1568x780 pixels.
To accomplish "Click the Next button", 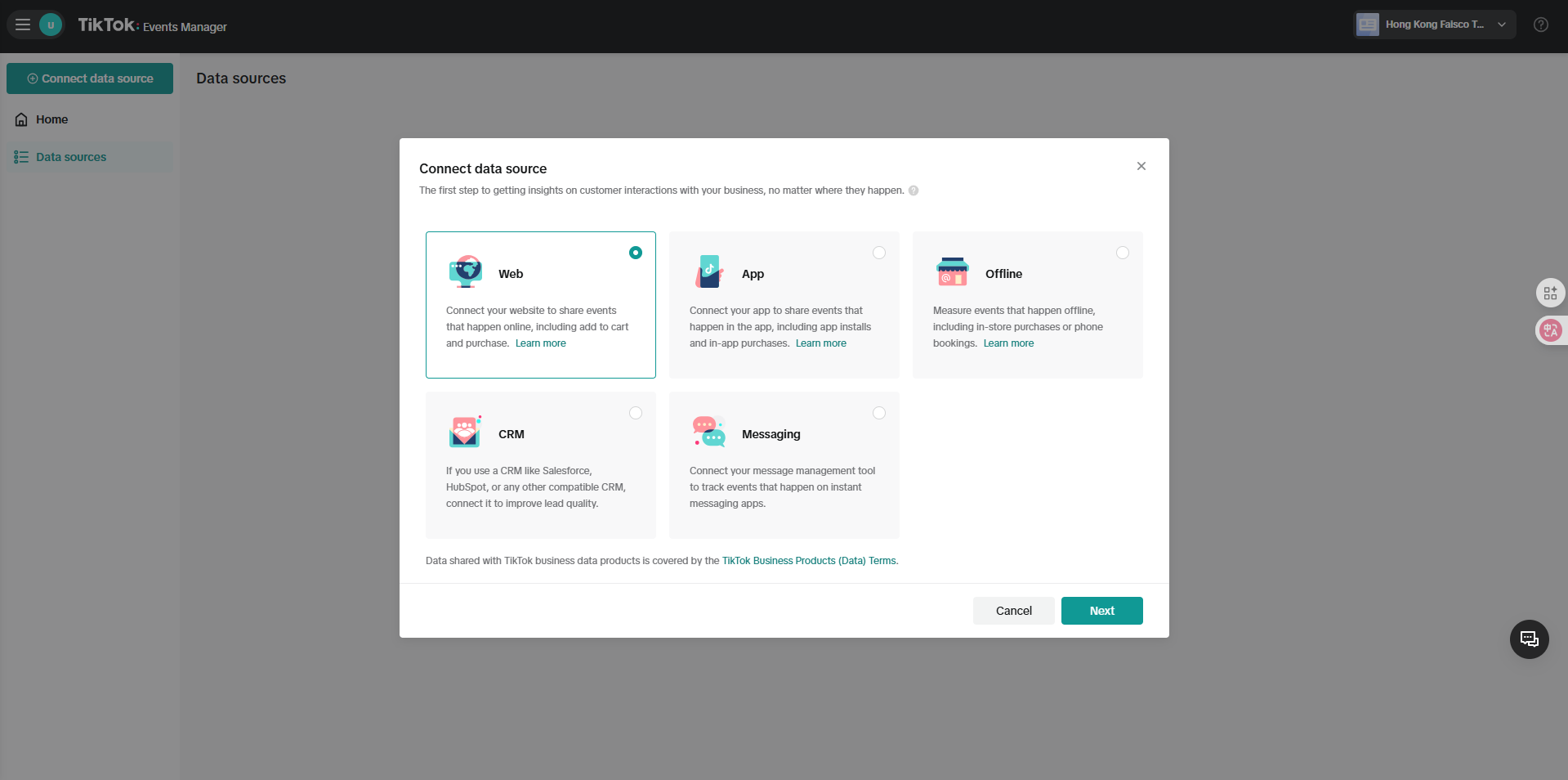I will pos(1101,611).
